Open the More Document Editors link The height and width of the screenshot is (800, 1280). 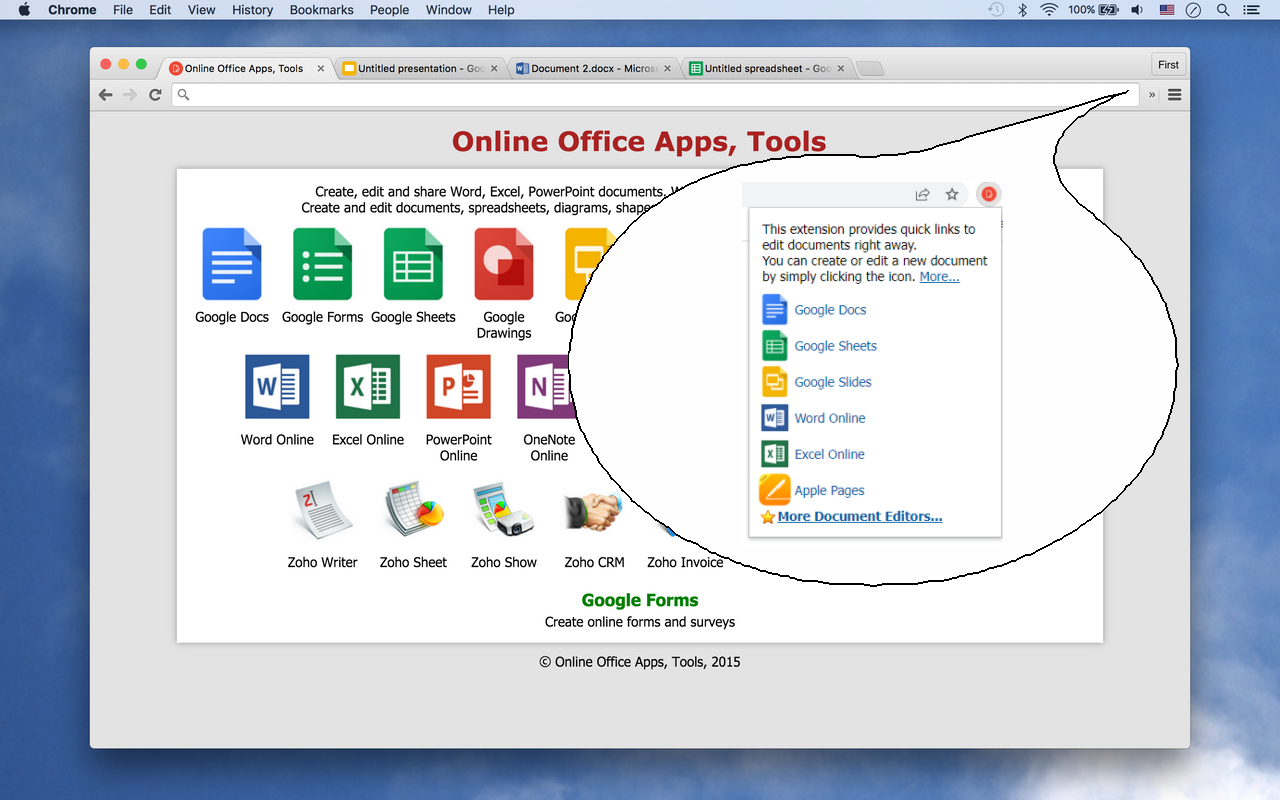point(860,517)
